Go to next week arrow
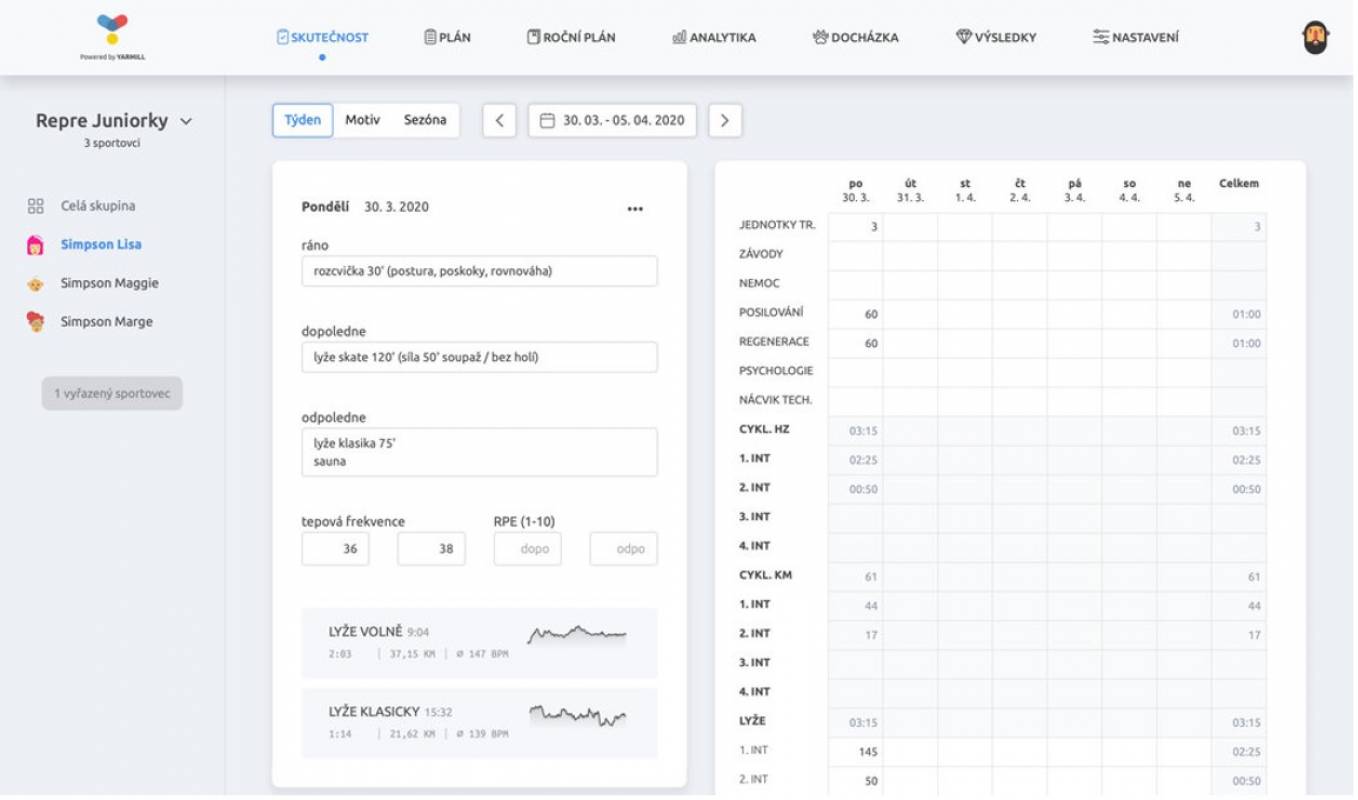 point(725,121)
